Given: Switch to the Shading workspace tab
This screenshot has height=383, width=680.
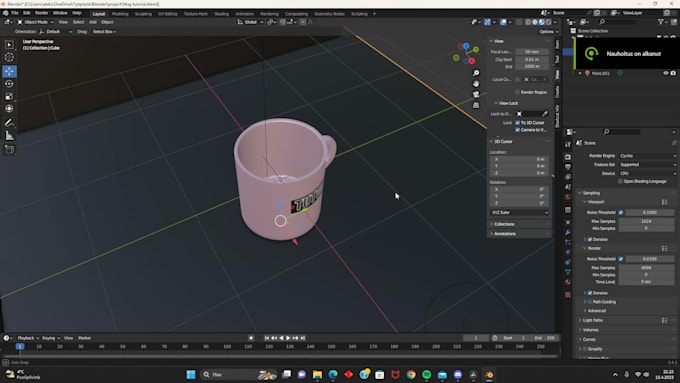Looking at the screenshot, I should pos(221,14).
